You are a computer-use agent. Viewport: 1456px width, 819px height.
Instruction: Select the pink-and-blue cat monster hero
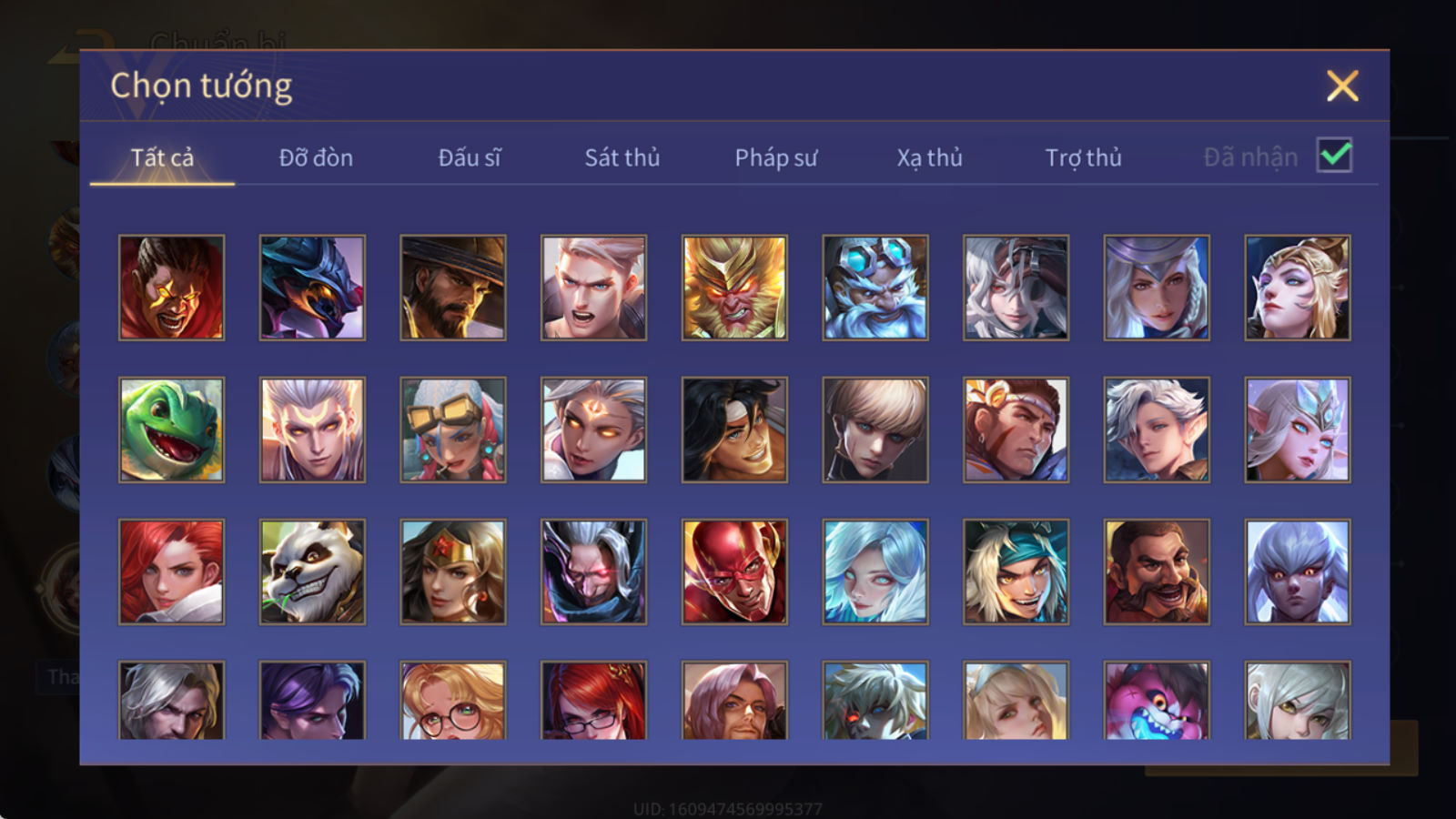[x=1157, y=700]
